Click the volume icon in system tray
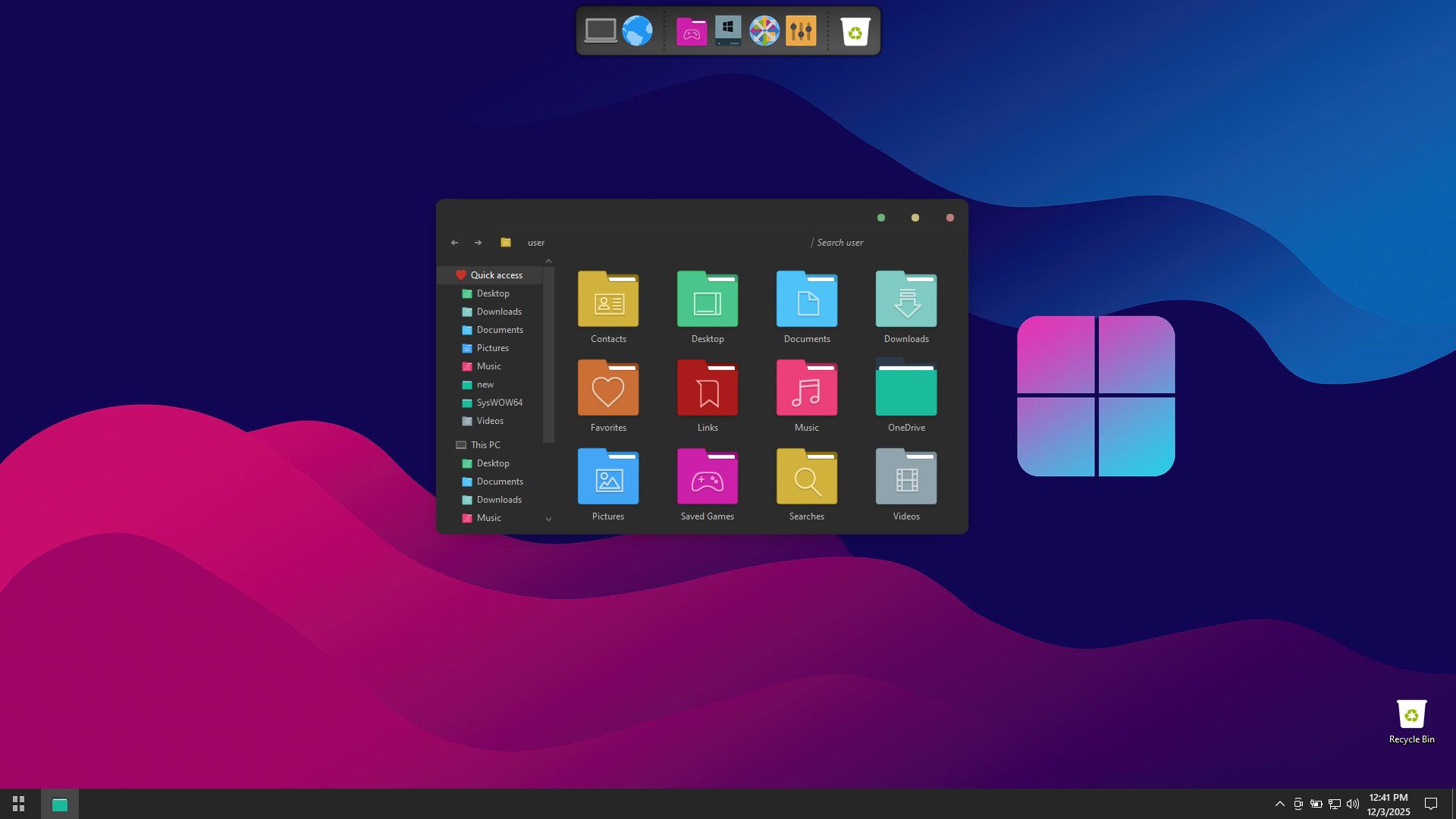Screen dimensions: 1456x819 click(x=1352, y=804)
